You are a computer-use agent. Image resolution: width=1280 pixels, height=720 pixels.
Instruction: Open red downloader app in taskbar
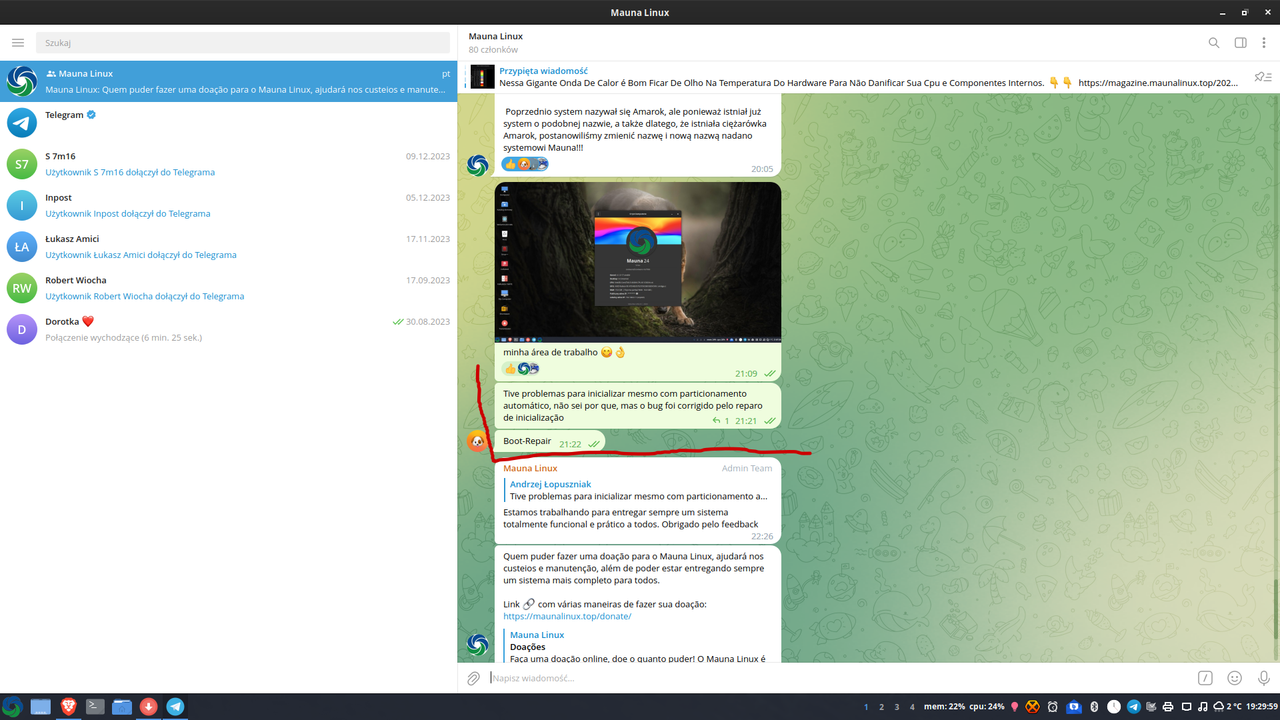(148, 707)
